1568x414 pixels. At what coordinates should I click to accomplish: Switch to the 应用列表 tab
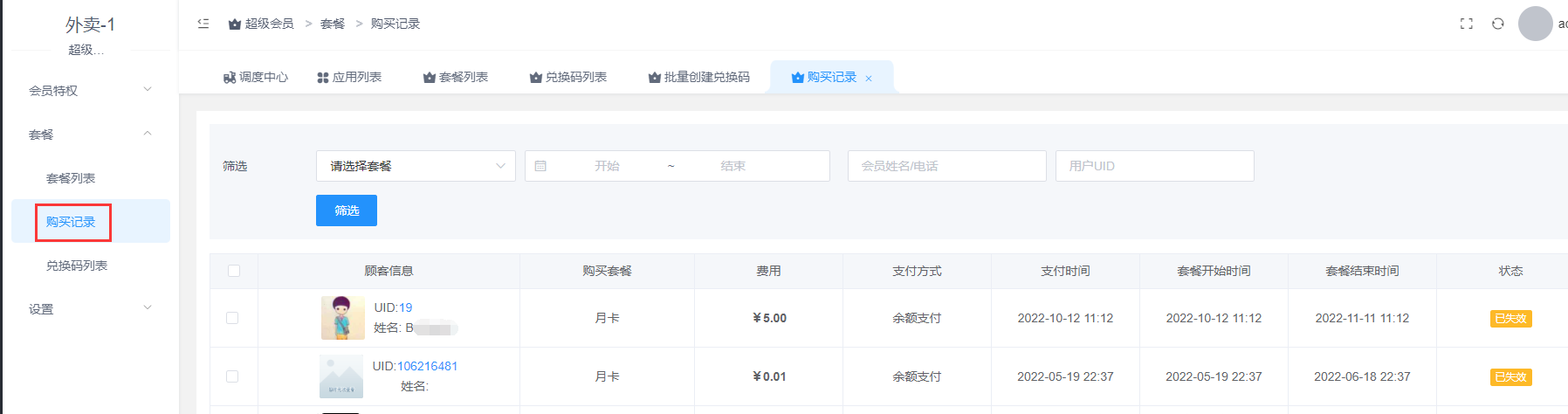[349, 77]
